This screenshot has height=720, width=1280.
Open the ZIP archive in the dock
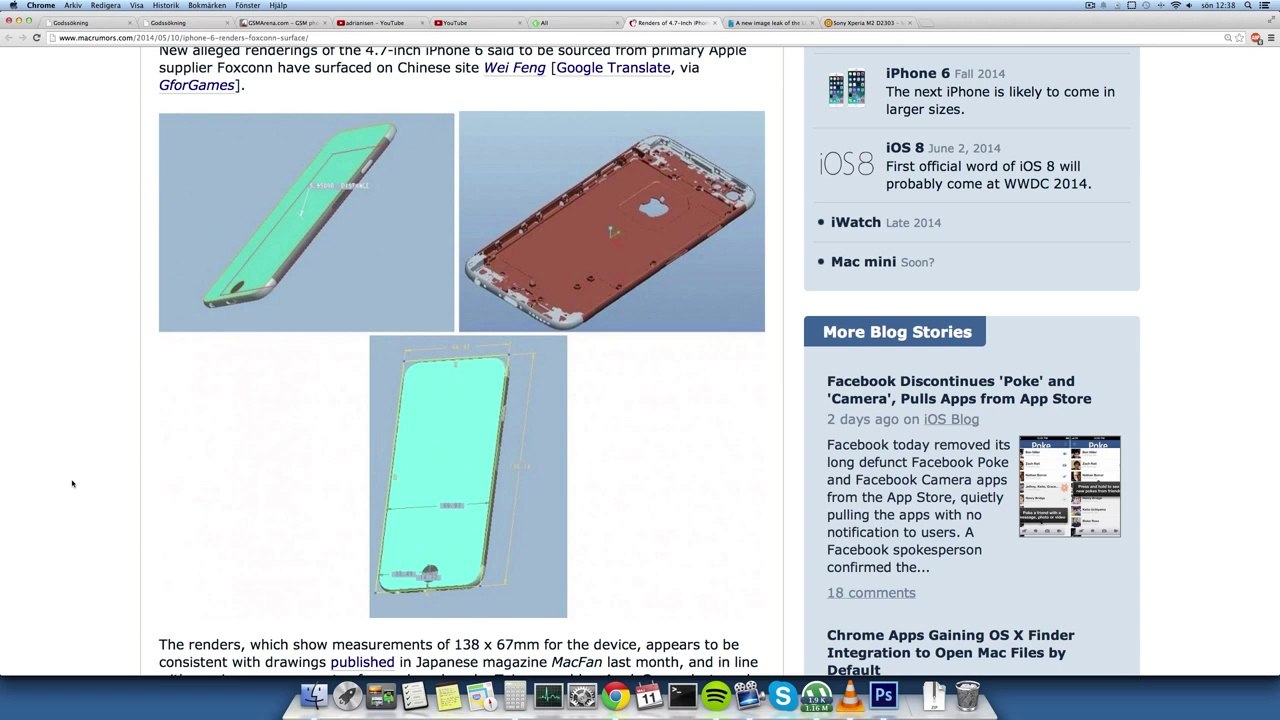click(x=934, y=695)
